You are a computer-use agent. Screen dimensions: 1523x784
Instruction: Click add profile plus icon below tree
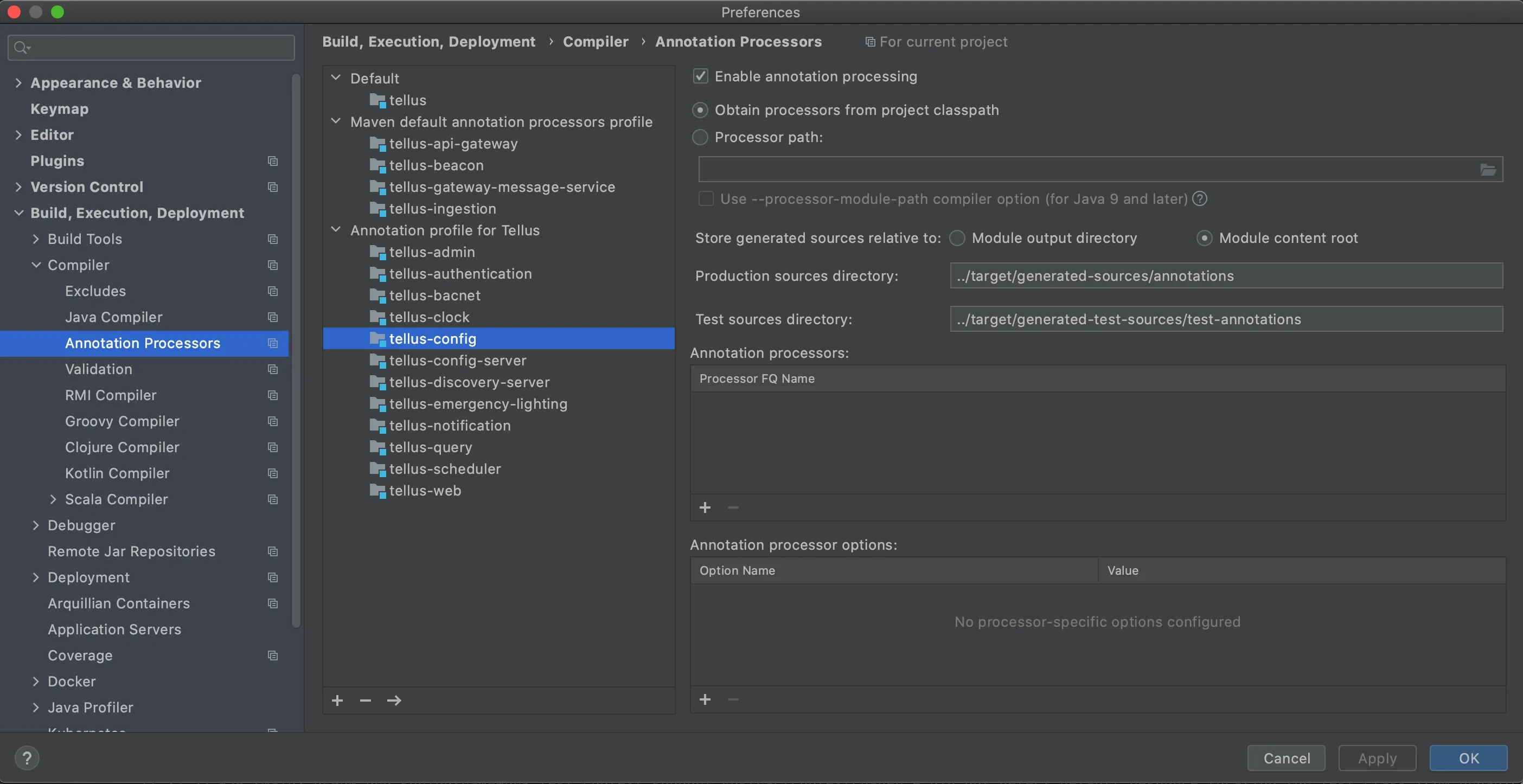[337, 700]
